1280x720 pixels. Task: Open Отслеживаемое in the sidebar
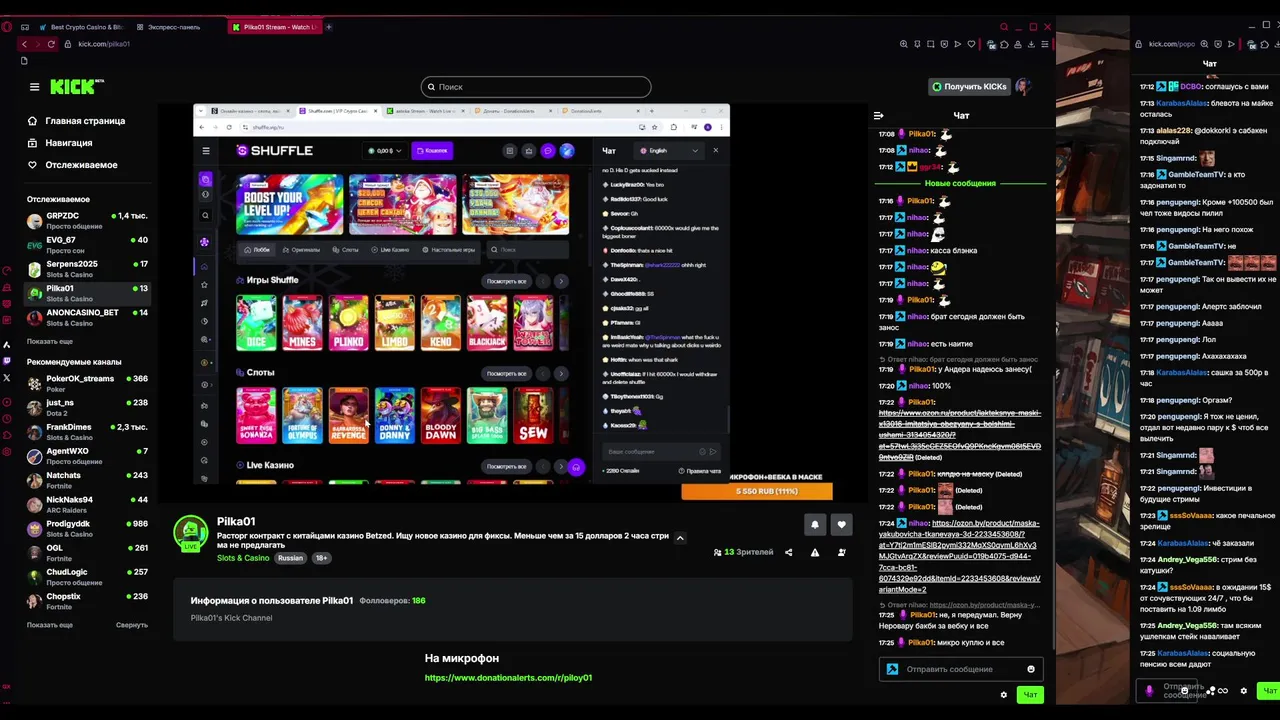(72, 165)
